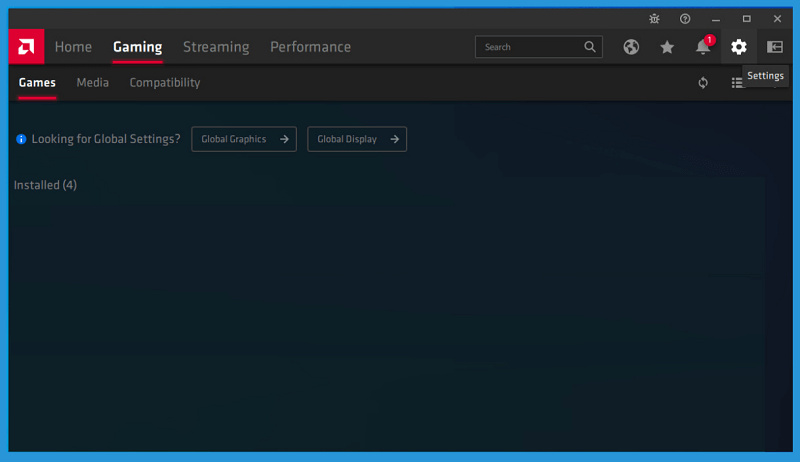The height and width of the screenshot is (462, 800).
Task: Maximize the Radeon Software window
Action: point(746,19)
